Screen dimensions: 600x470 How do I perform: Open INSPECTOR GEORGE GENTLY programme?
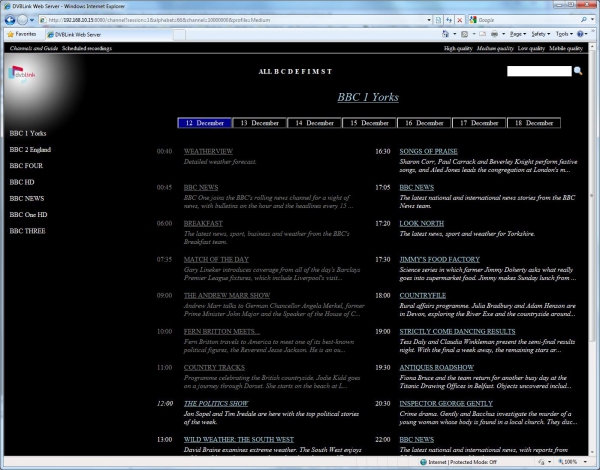pyautogui.click(x=446, y=403)
